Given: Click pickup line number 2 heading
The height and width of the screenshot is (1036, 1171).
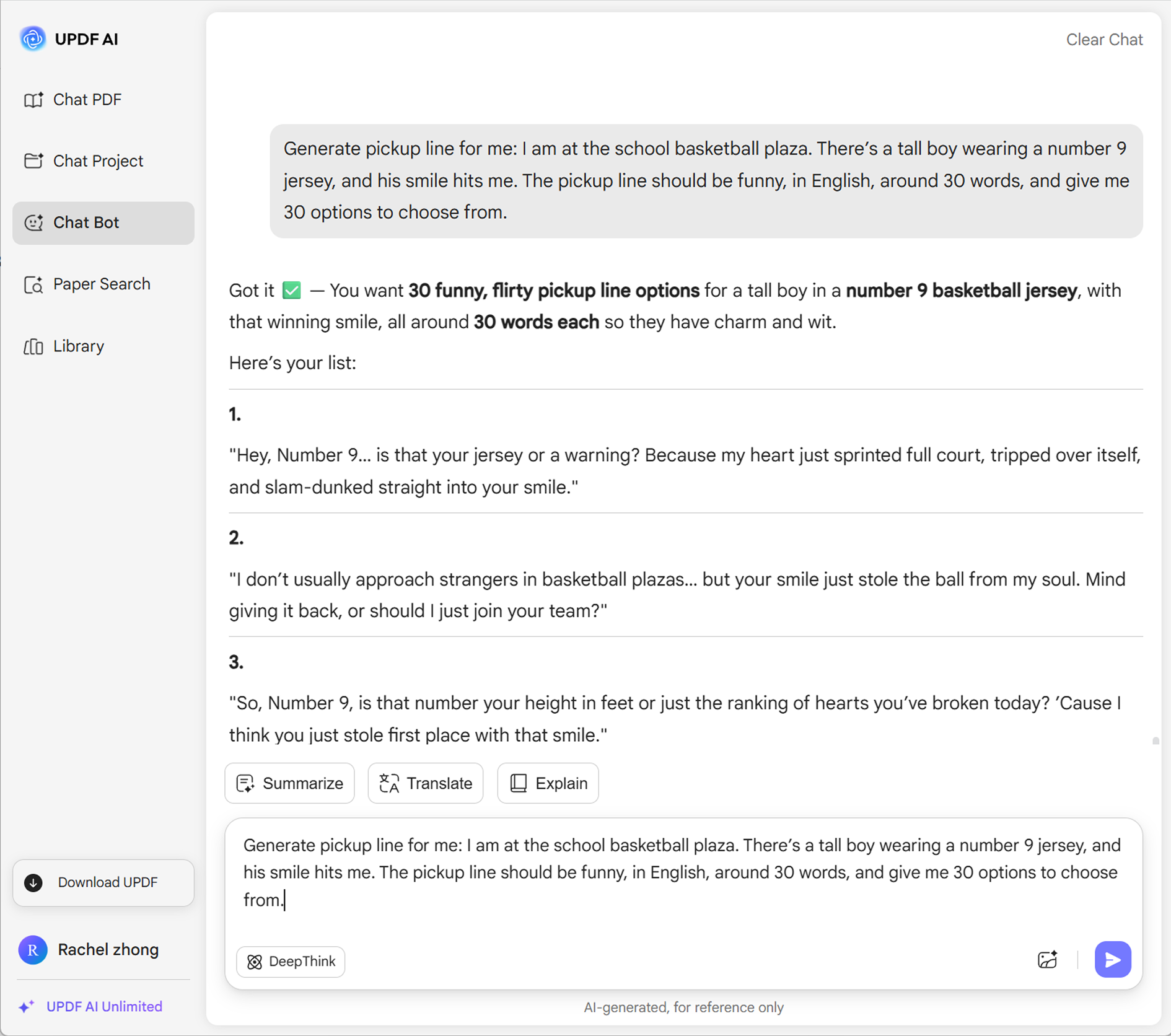Looking at the screenshot, I should click(x=236, y=538).
